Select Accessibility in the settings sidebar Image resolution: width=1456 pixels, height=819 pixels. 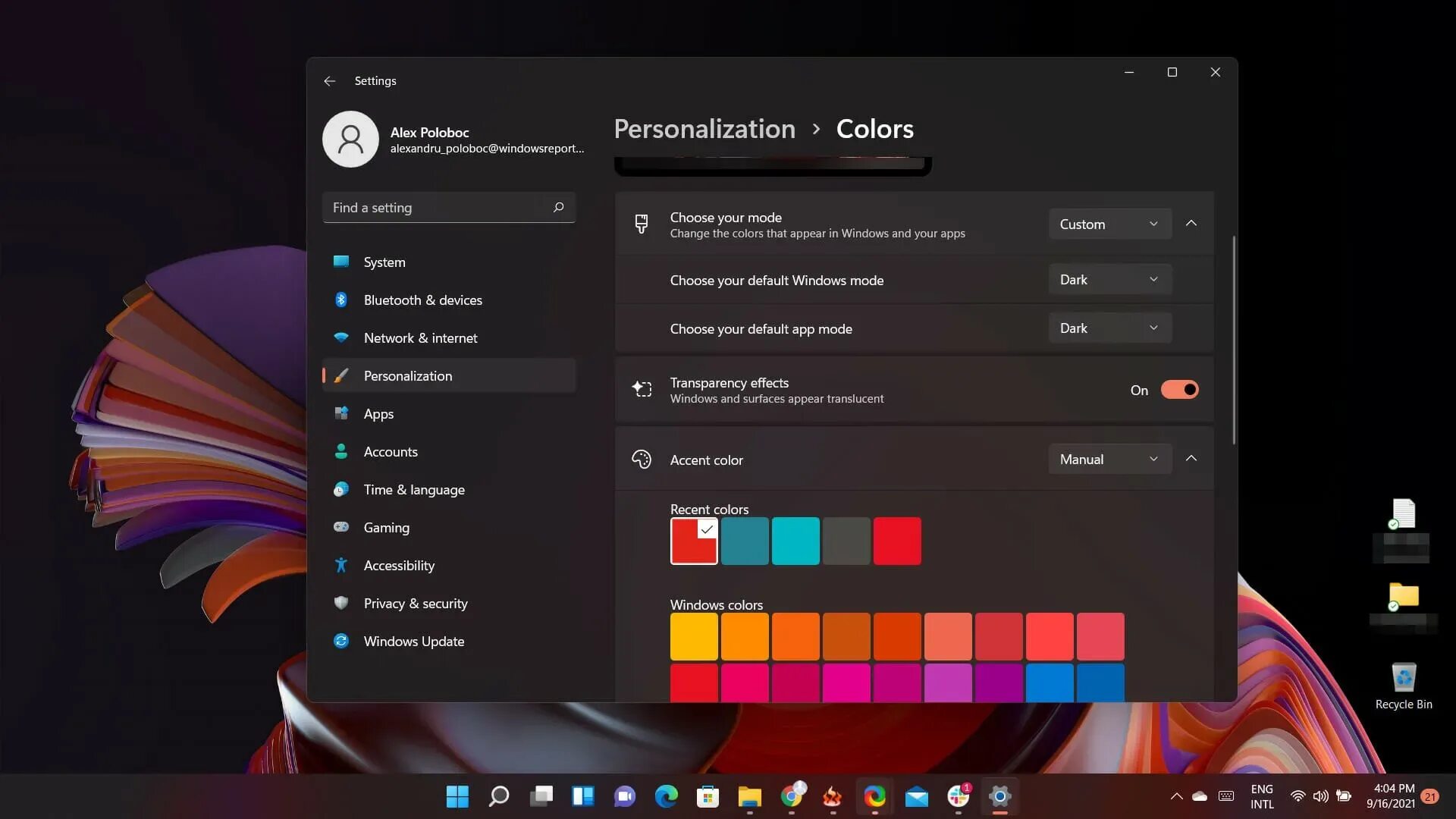click(x=398, y=565)
